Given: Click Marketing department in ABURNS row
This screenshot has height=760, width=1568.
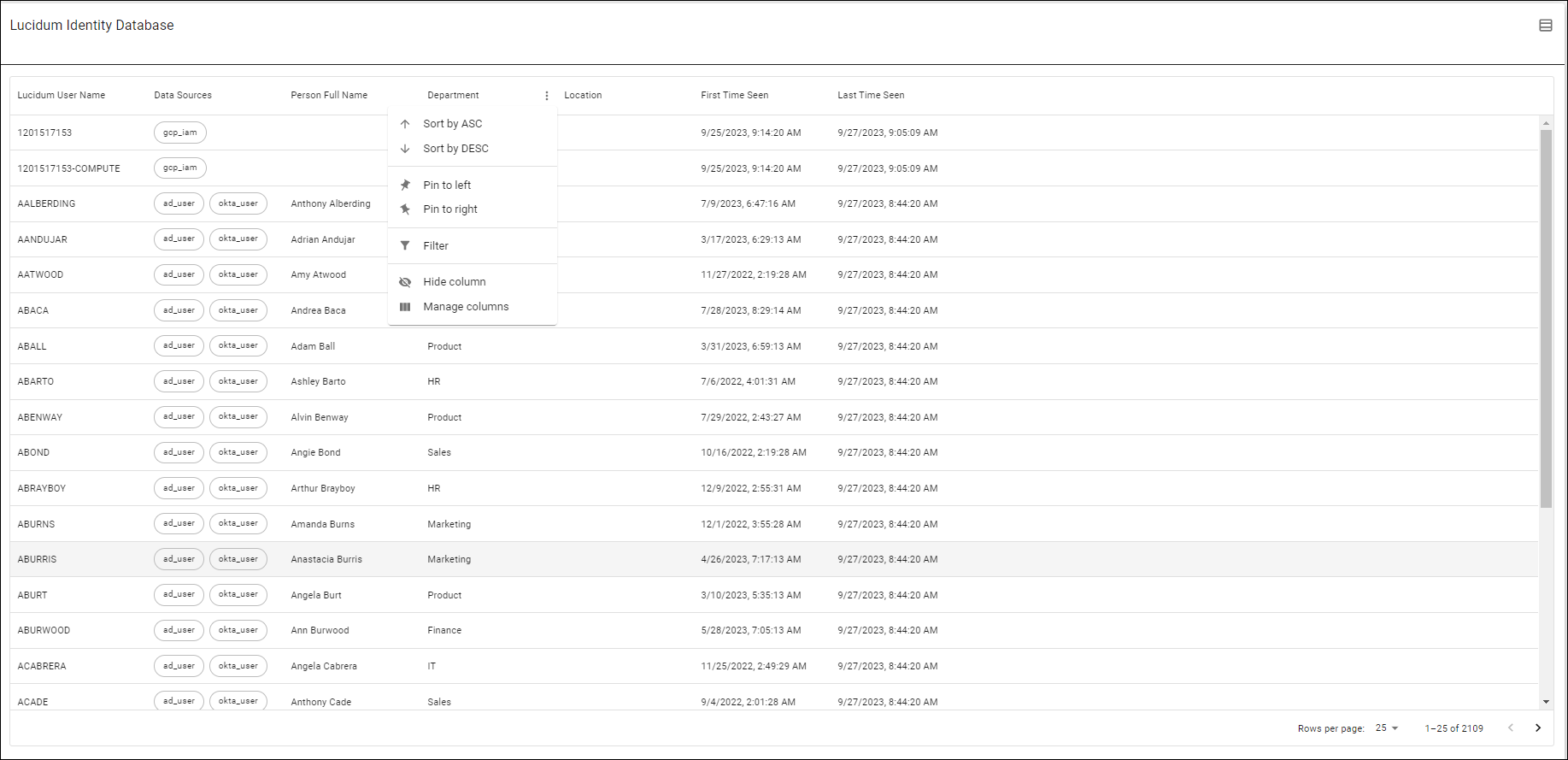Looking at the screenshot, I should [x=449, y=525].
